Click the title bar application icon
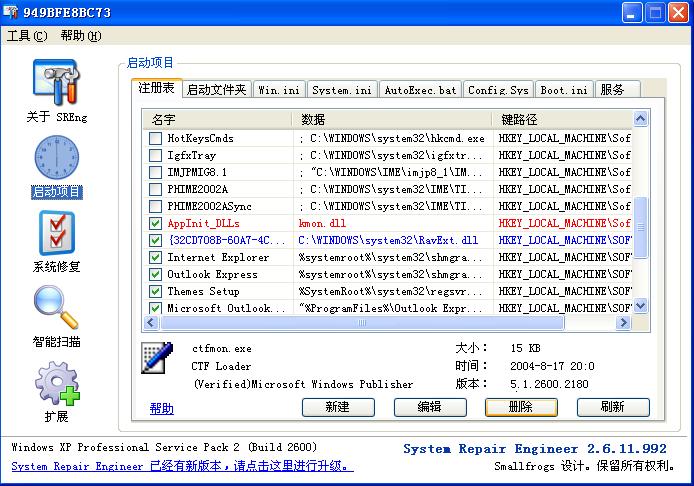The image size is (694, 486). (x=11, y=12)
